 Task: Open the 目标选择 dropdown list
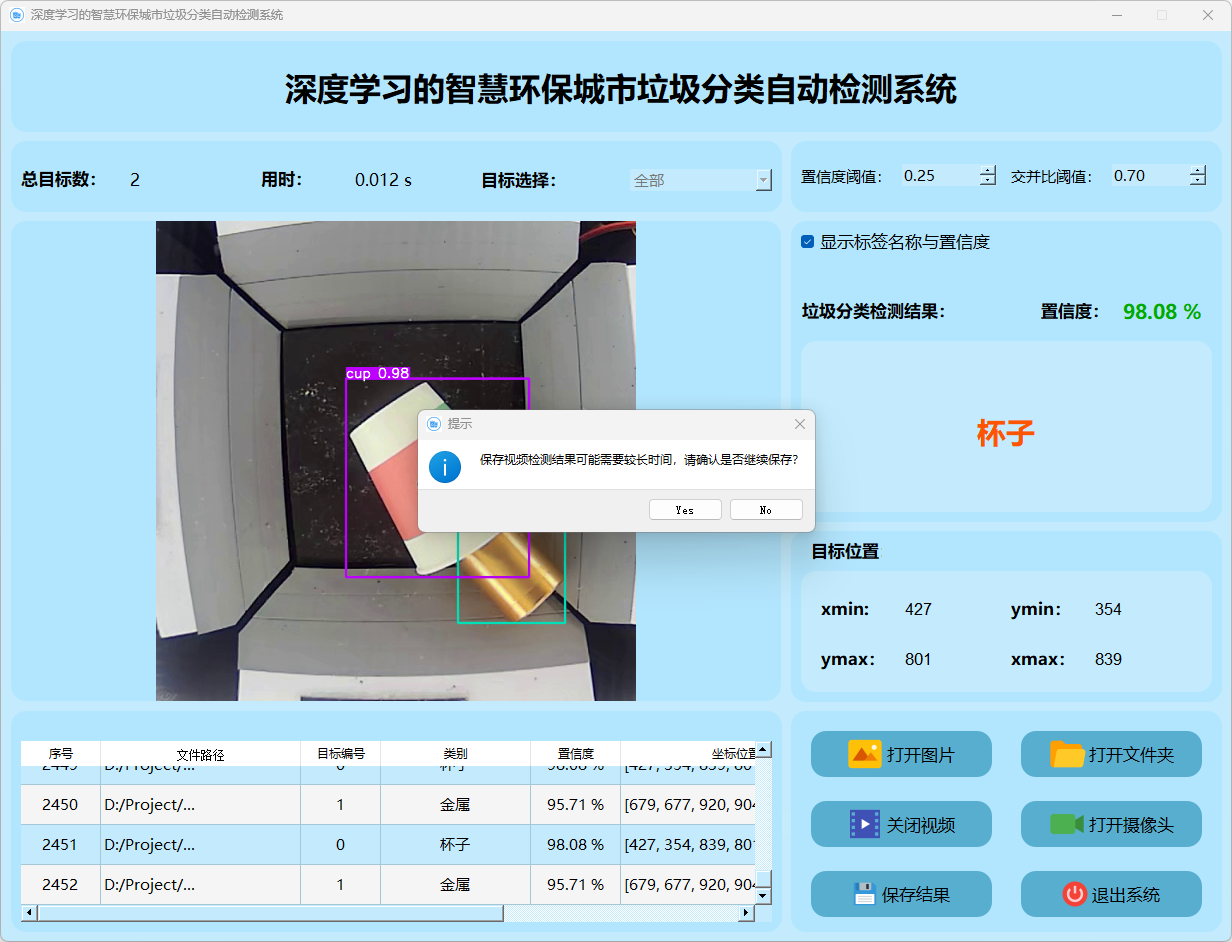coord(763,180)
